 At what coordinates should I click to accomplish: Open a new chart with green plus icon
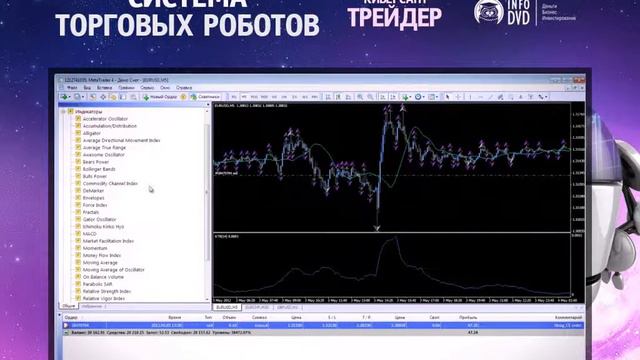click(x=64, y=97)
